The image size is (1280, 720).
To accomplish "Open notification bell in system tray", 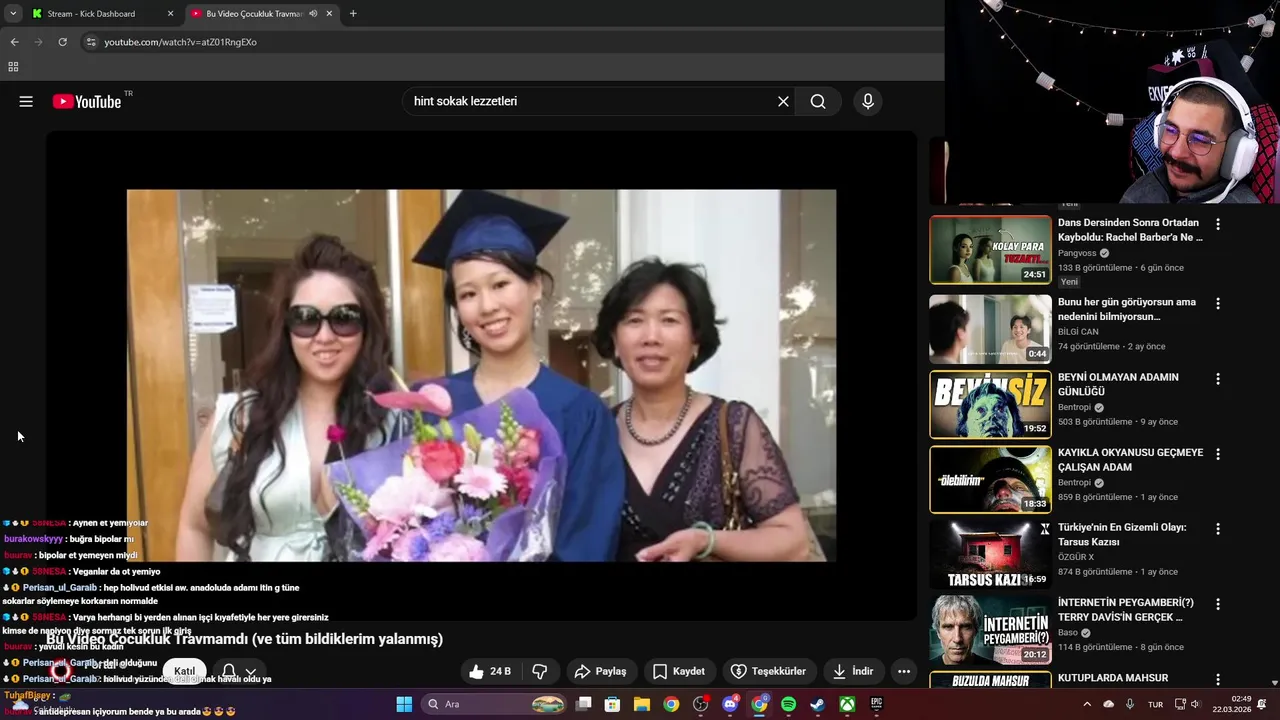I will point(1262,705).
